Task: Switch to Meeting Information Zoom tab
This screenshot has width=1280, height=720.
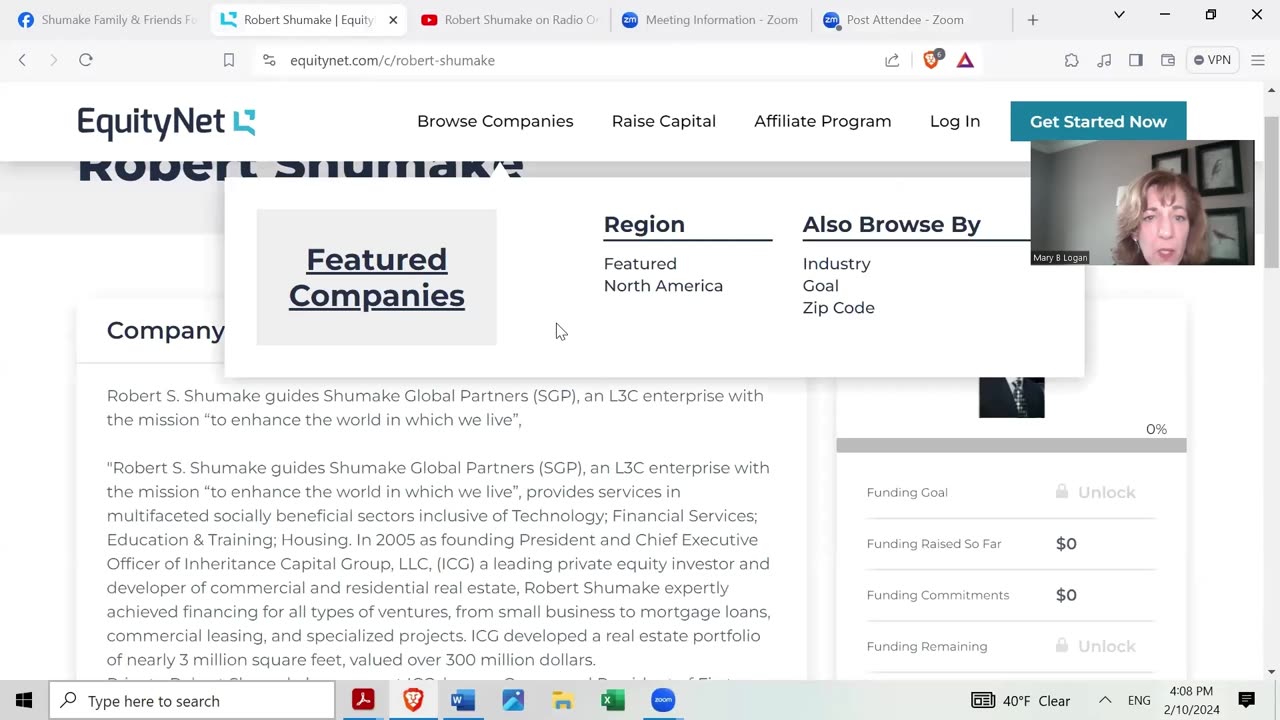Action: click(x=711, y=20)
